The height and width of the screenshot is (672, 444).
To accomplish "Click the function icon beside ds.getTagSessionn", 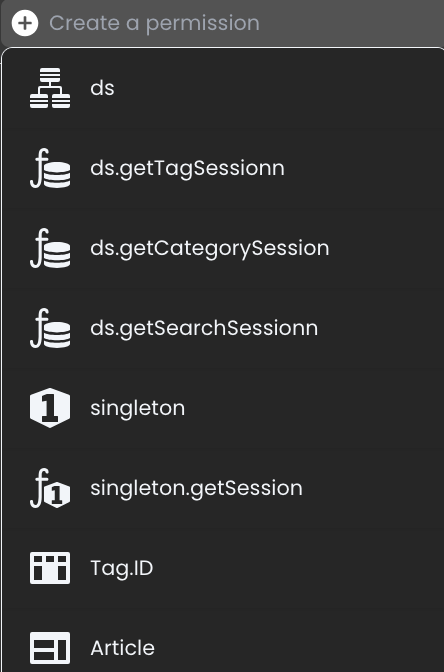I will tap(50, 168).
